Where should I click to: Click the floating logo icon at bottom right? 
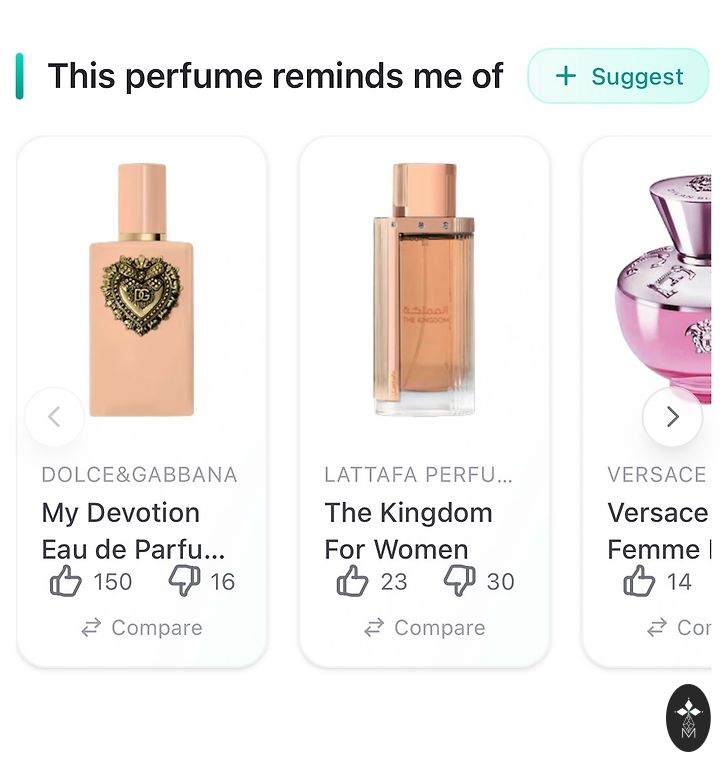pos(688,717)
